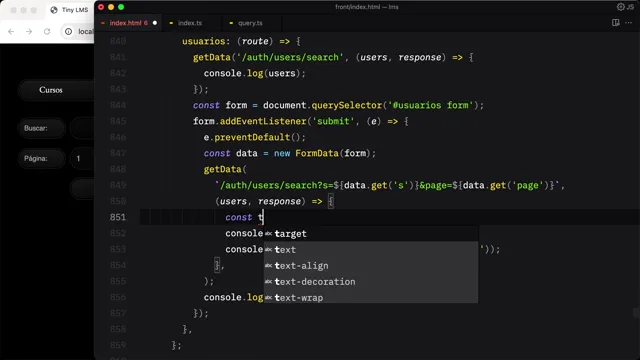This screenshot has width=640, height=360.
Task: Click the abc icon next to 'text-align'
Action: coord(268,265)
